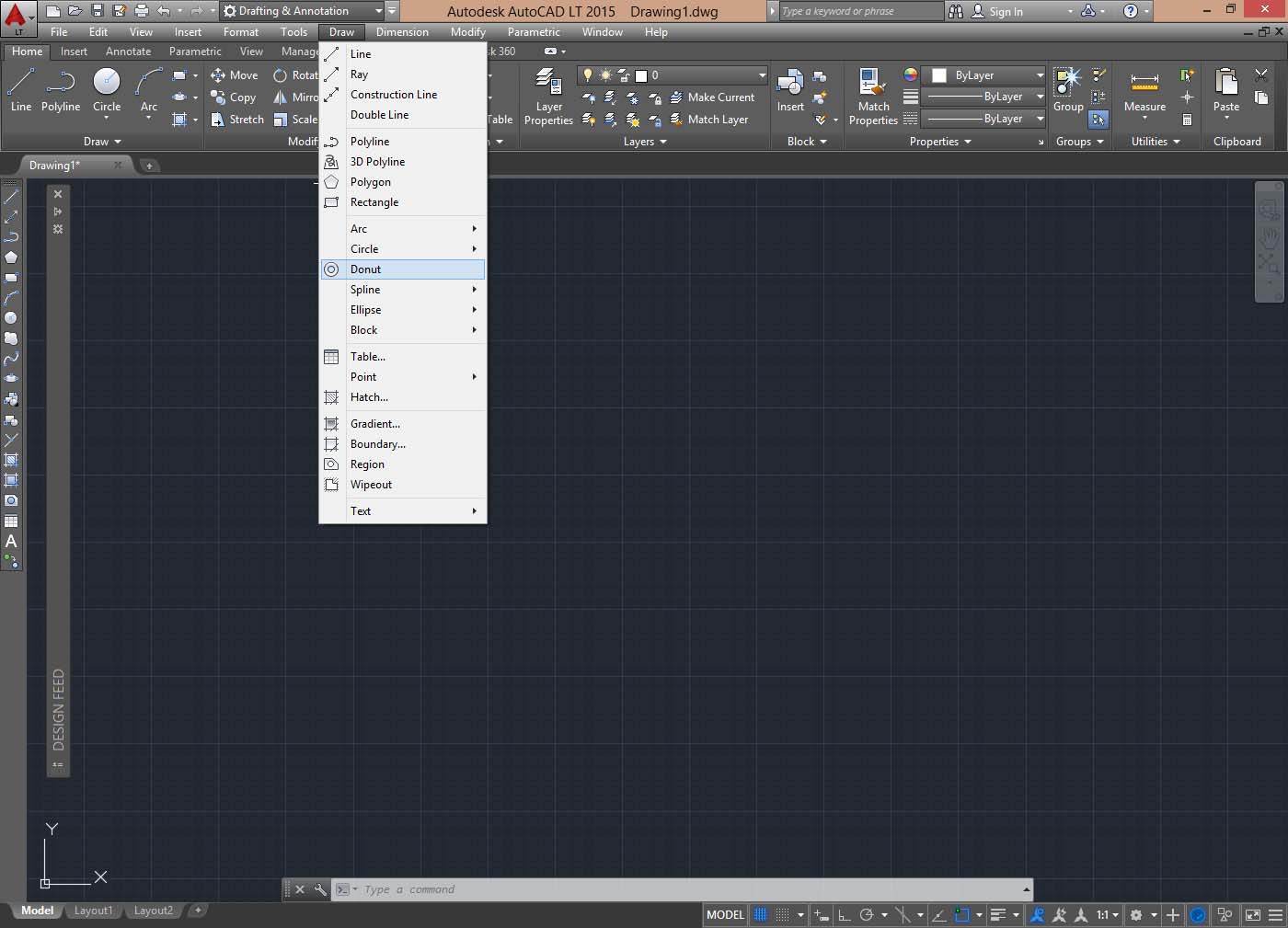The image size is (1288, 928).
Task: Click the layer 0 white color swatch
Action: 641,75
